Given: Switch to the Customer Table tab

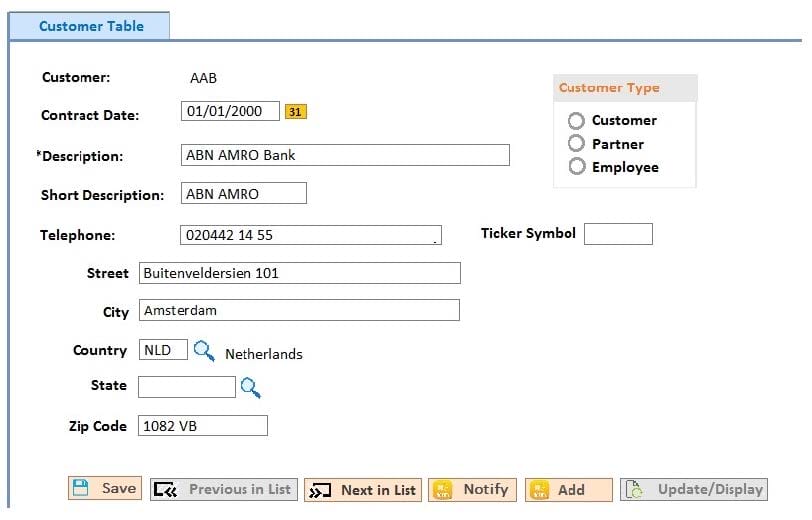Looking at the screenshot, I should point(90,26).
